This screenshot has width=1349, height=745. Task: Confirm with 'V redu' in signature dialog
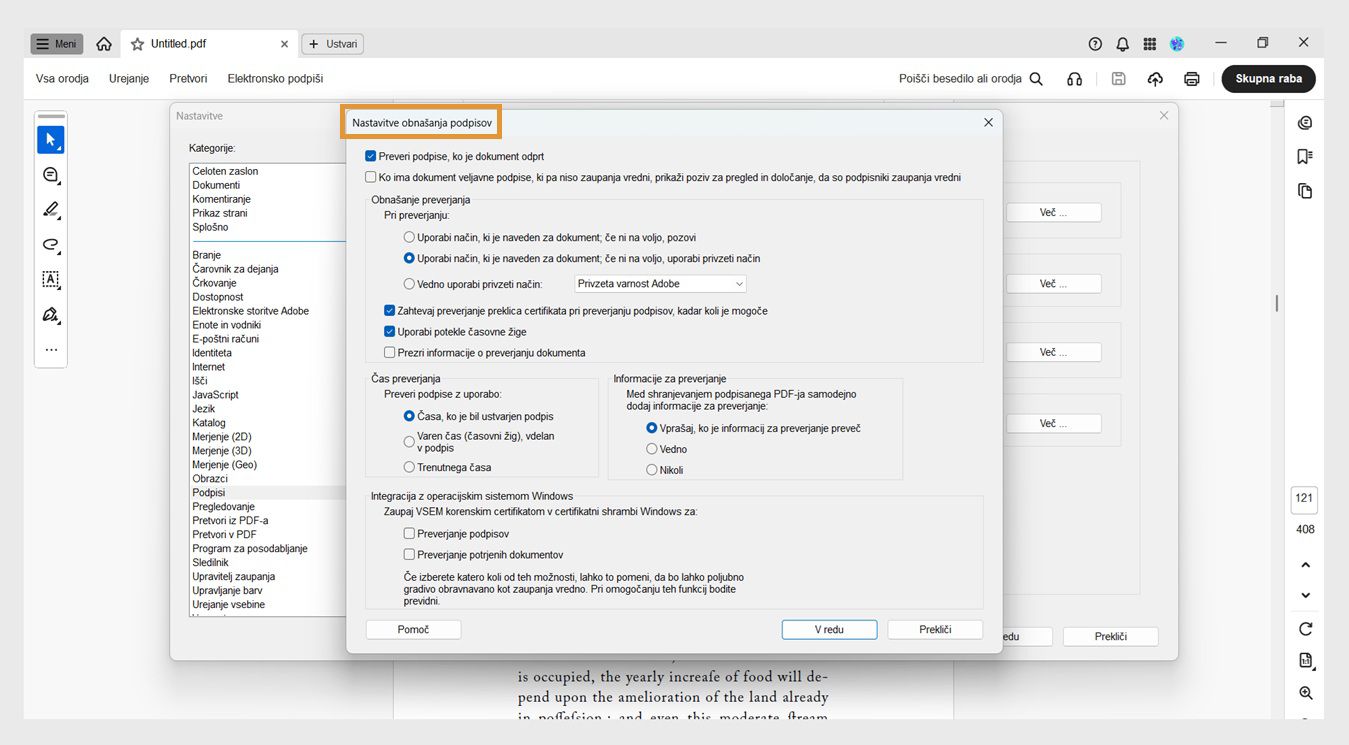coord(830,629)
